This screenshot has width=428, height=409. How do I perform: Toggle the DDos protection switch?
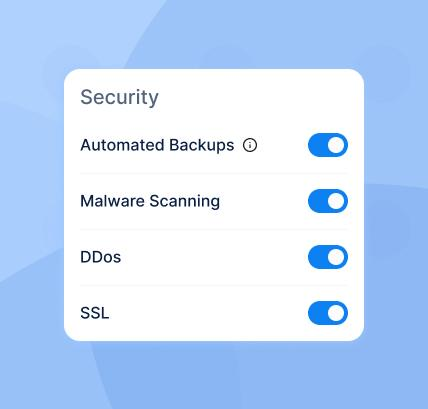click(x=328, y=257)
